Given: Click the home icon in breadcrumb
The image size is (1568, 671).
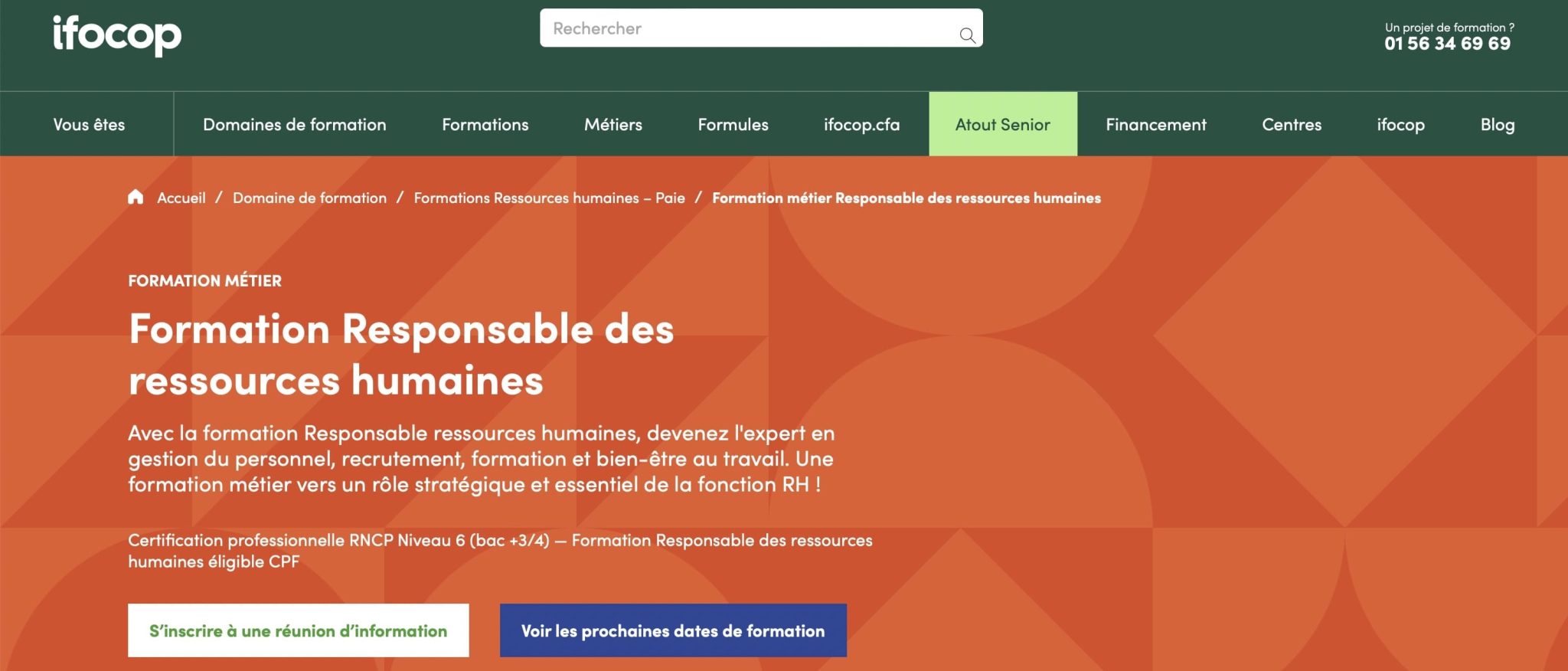Looking at the screenshot, I should click(136, 197).
